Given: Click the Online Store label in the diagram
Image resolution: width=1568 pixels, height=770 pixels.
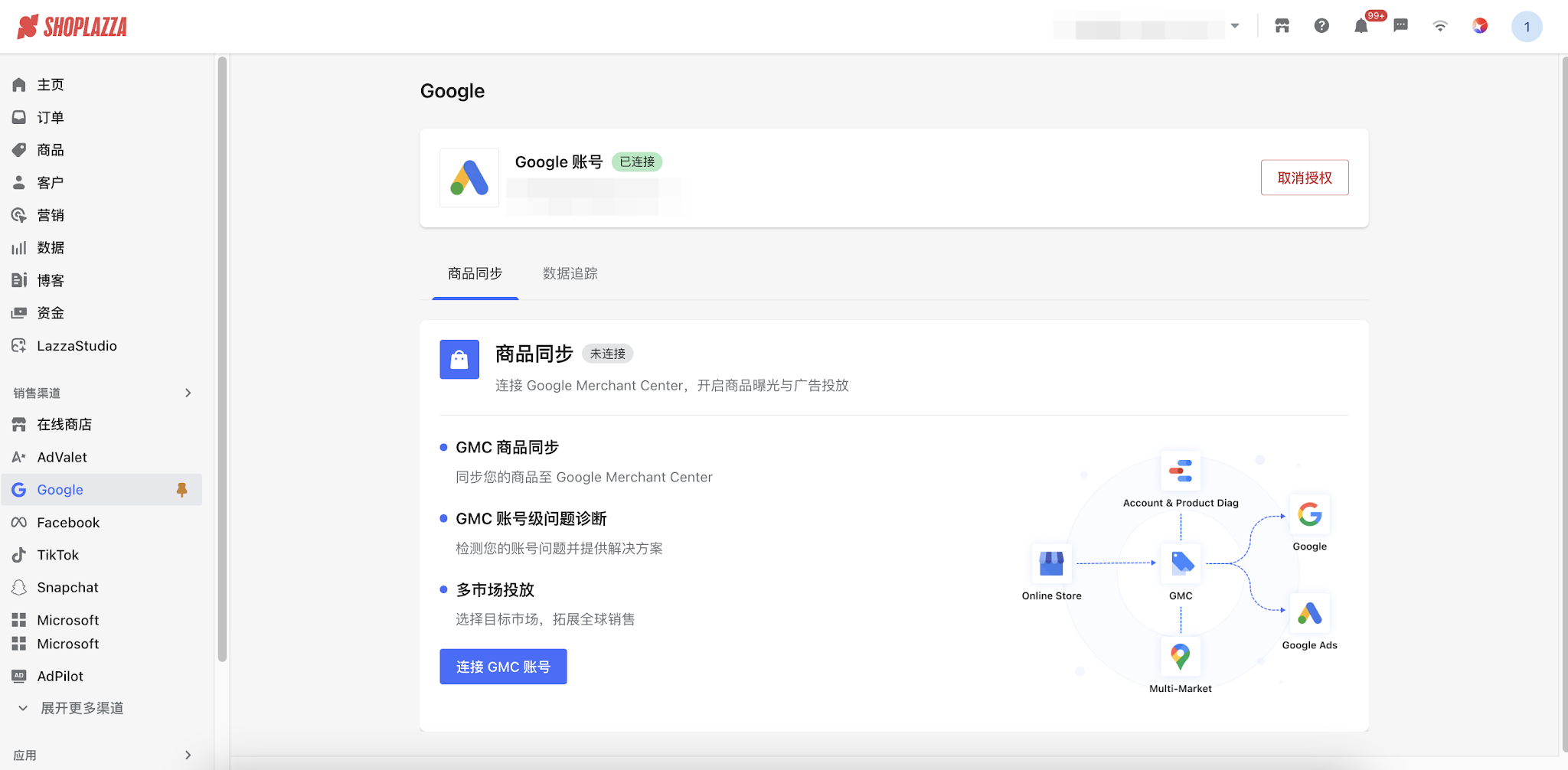Looking at the screenshot, I should tap(1052, 596).
